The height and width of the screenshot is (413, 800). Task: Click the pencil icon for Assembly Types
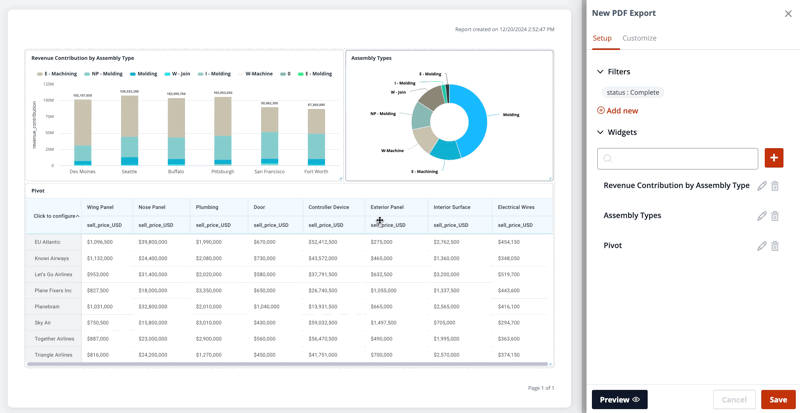(x=761, y=216)
